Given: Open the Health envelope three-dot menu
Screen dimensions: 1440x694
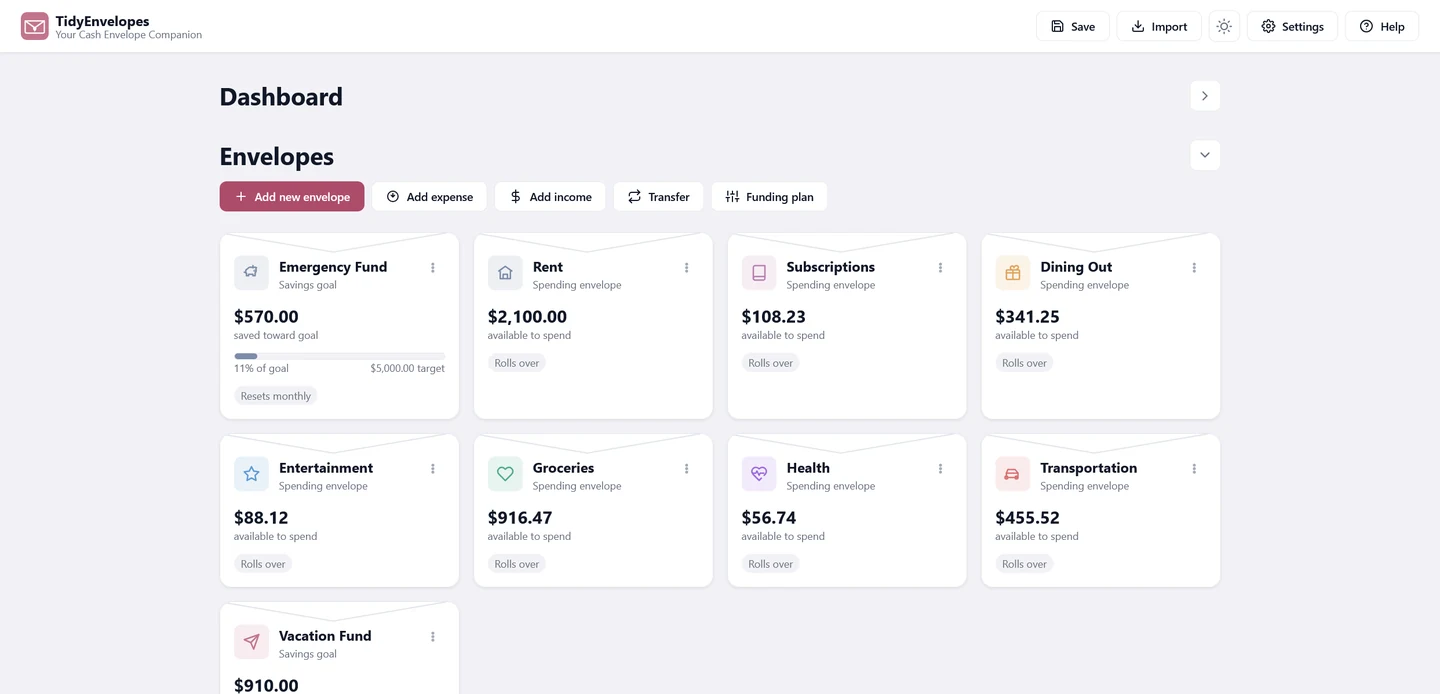Looking at the screenshot, I should [941, 469].
